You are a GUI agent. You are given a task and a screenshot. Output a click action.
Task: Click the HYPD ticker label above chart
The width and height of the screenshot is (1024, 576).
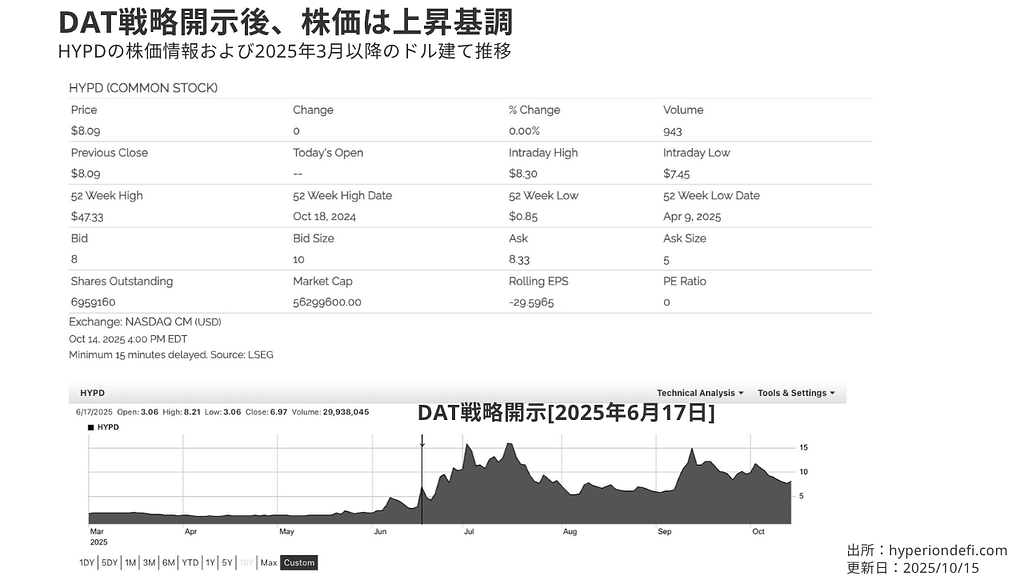[91, 393]
